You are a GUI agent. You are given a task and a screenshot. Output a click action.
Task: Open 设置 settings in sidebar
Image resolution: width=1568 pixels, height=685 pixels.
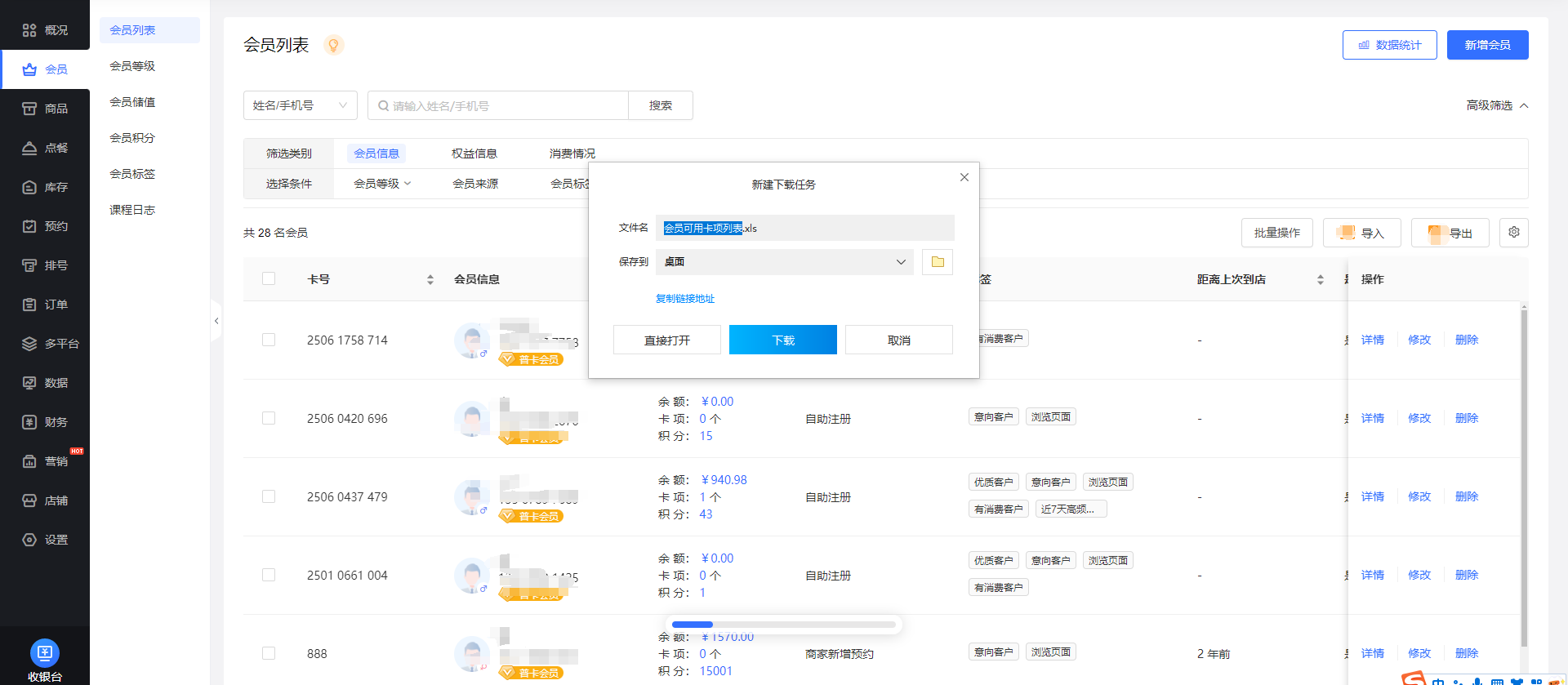pyautogui.click(x=46, y=540)
